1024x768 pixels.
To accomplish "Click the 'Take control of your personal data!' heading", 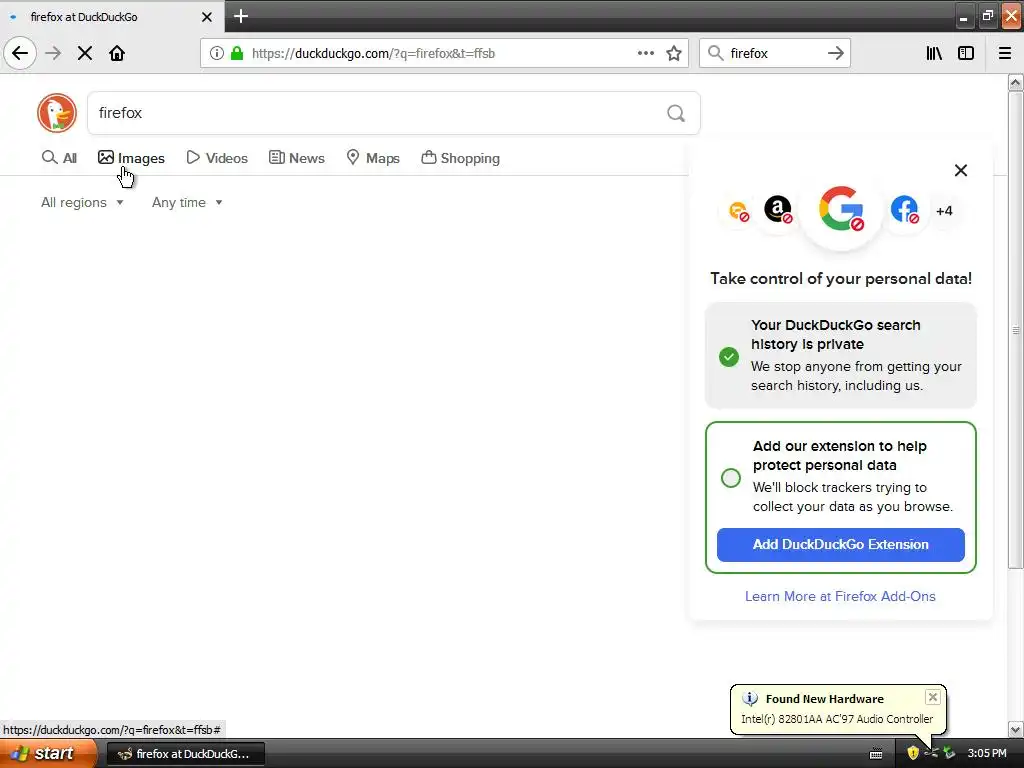I will coord(841,279).
